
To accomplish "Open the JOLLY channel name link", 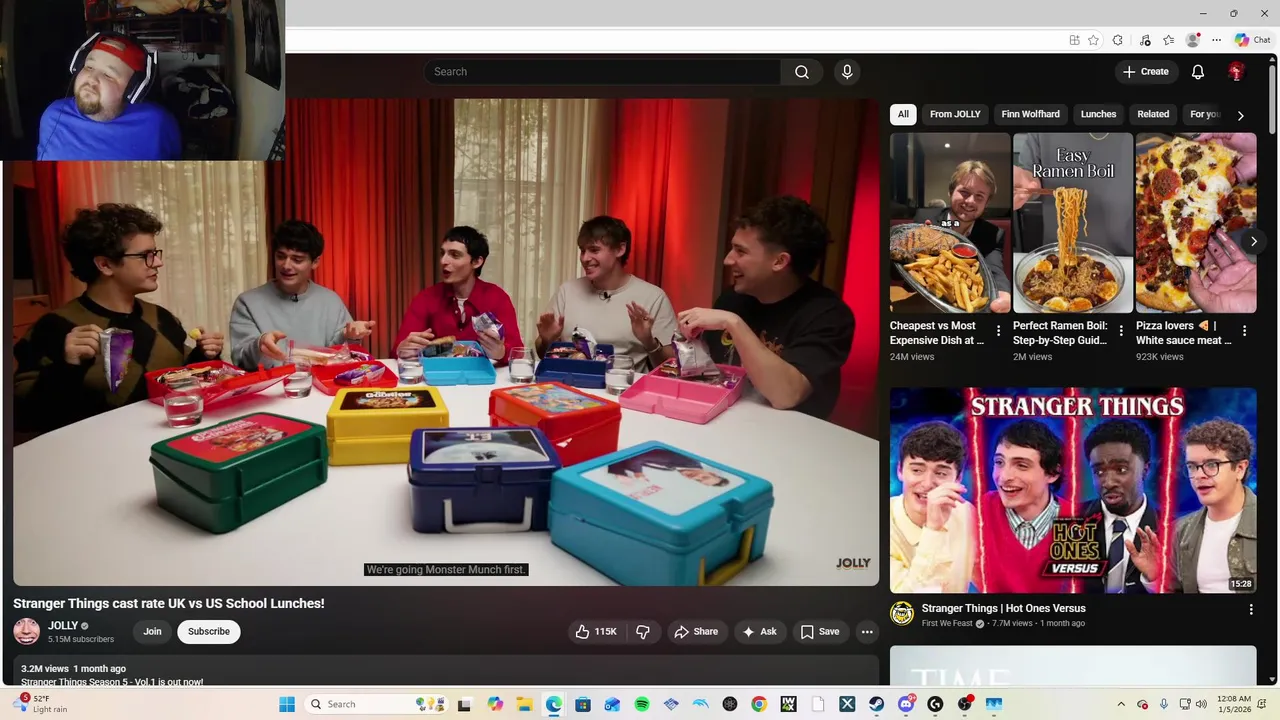I will 63,626.
